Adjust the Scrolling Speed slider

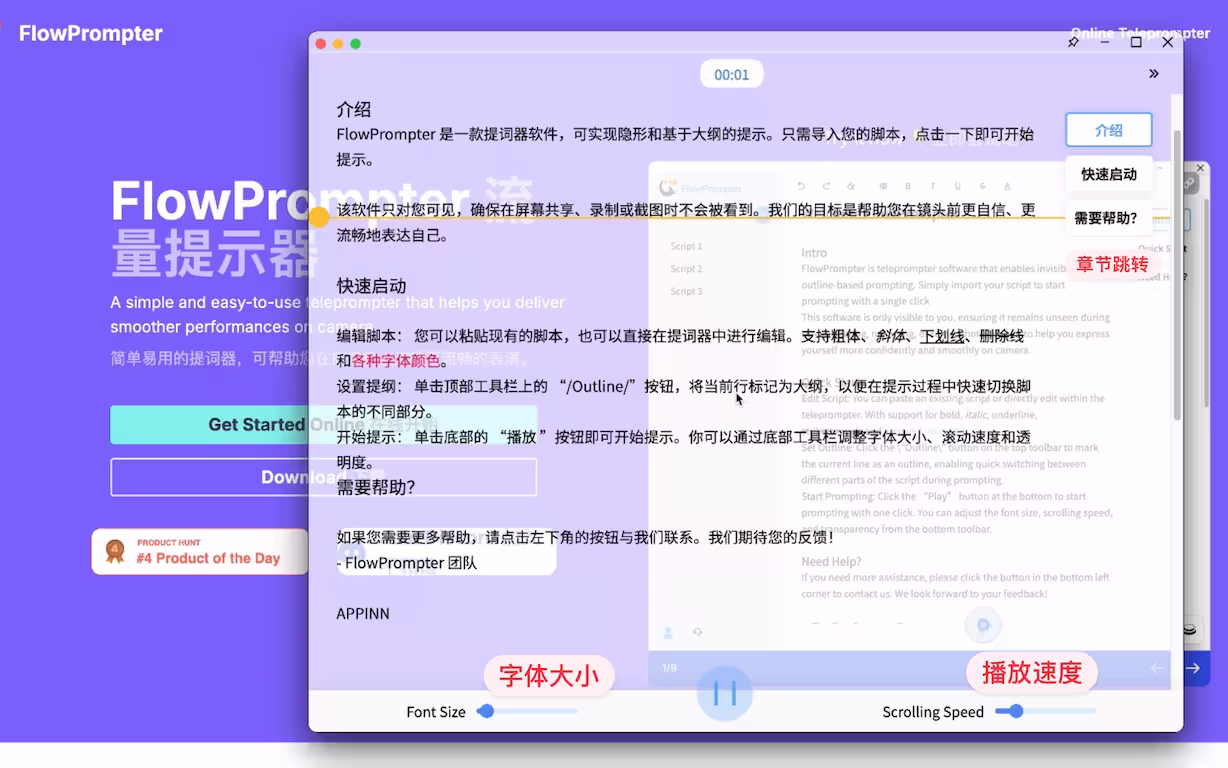(1046, 711)
